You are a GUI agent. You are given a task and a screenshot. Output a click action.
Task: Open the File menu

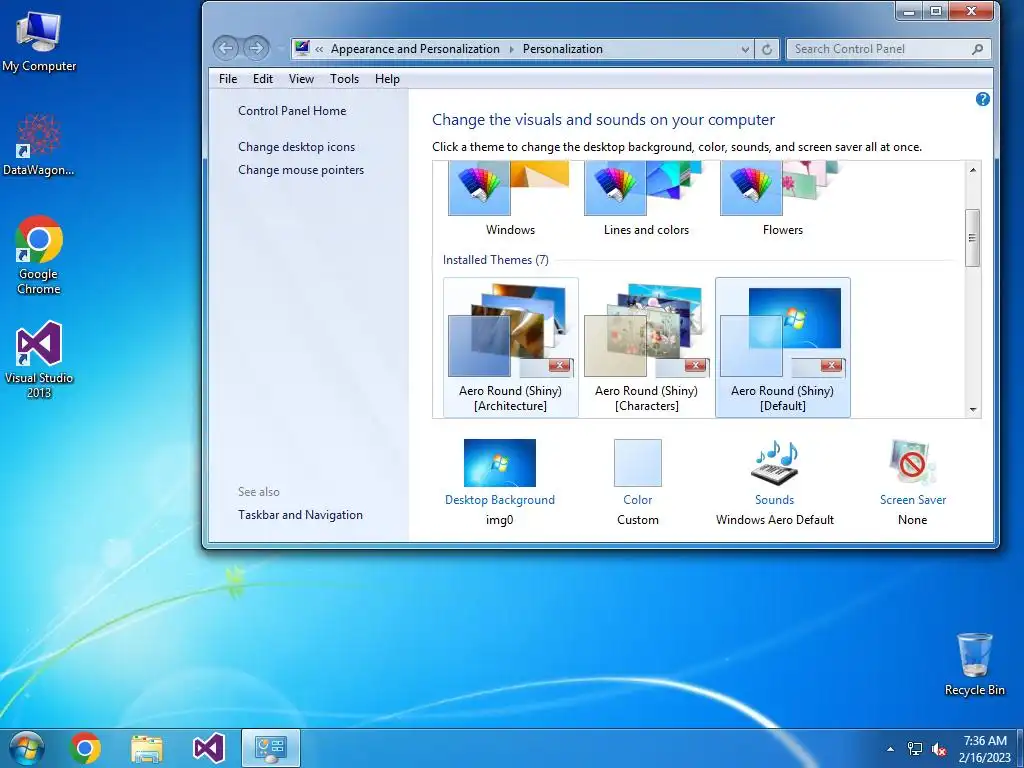[x=228, y=79]
